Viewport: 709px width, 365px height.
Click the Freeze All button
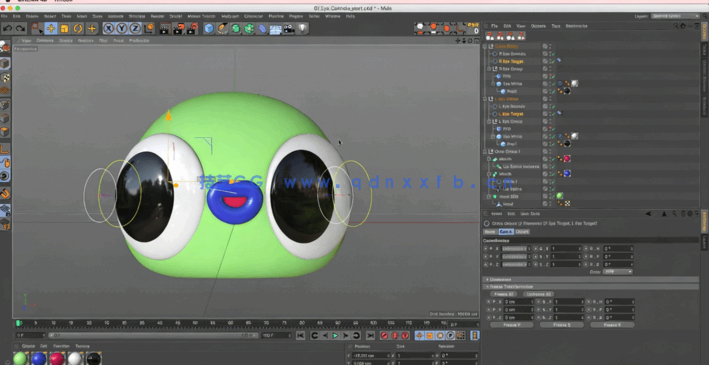[x=503, y=294]
